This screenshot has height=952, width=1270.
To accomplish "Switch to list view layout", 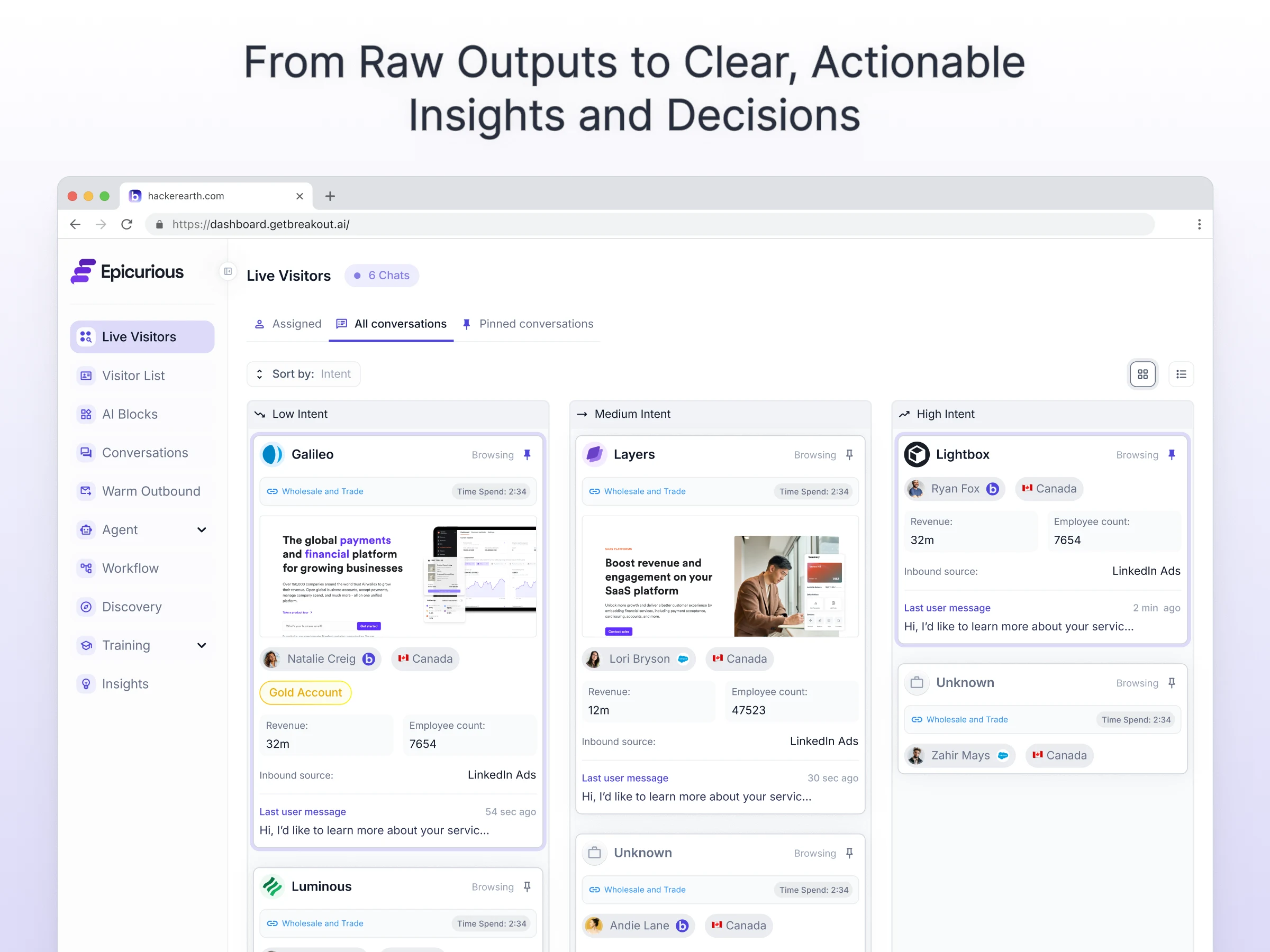I will (x=1181, y=374).
